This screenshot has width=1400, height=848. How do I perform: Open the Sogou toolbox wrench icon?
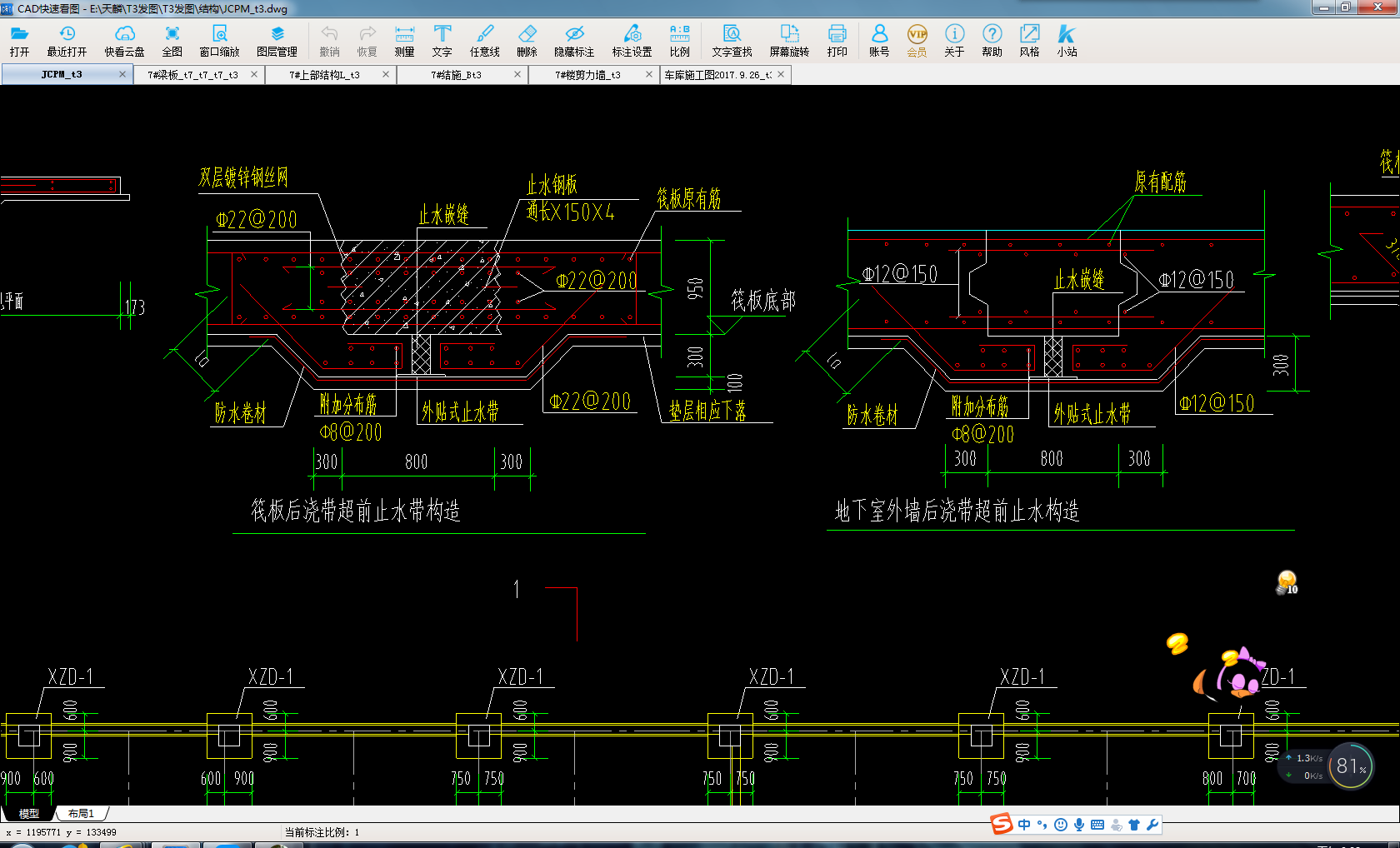click(x=1152, y=825)
